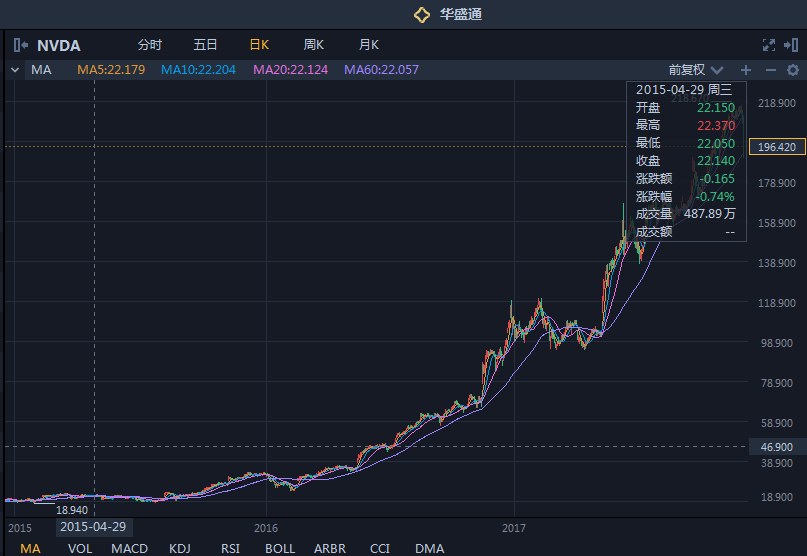Click the 118.900 price axis label
The width and height of the screenshot is (807, 556).
pos(777,303)
